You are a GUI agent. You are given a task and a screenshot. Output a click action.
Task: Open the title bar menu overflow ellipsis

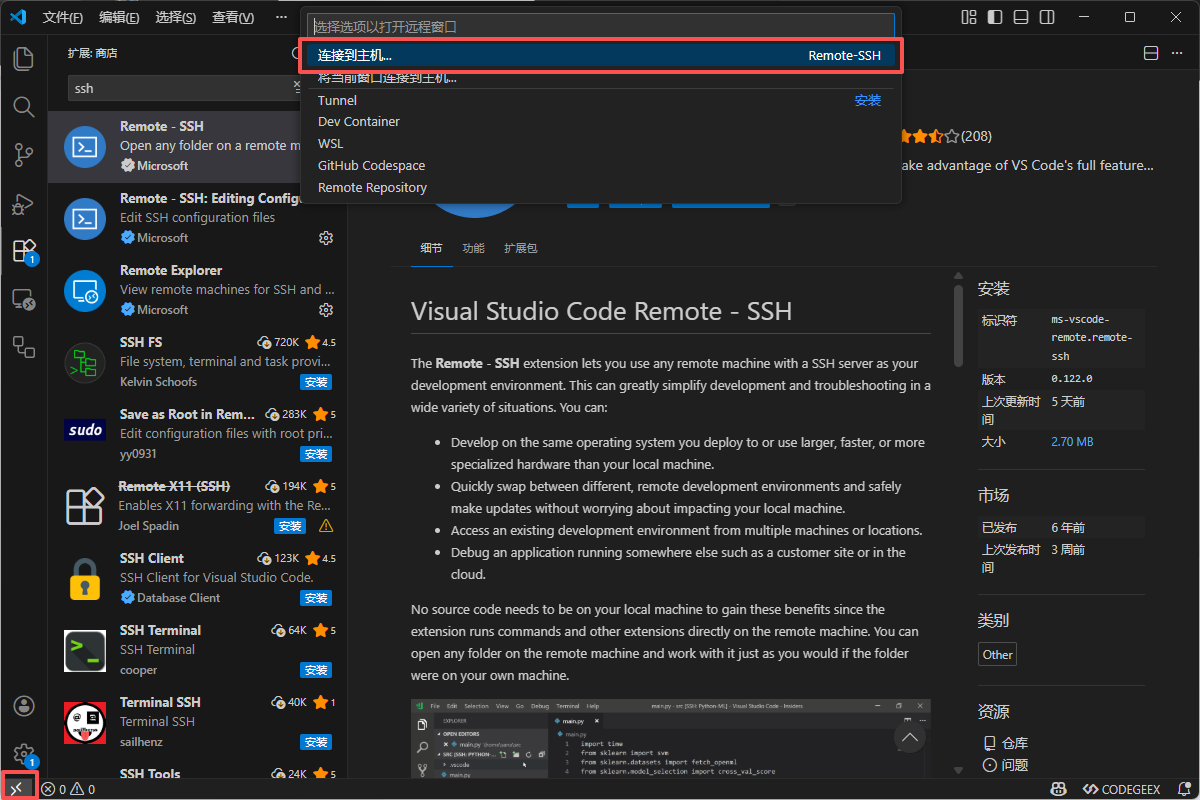point(281,17)
